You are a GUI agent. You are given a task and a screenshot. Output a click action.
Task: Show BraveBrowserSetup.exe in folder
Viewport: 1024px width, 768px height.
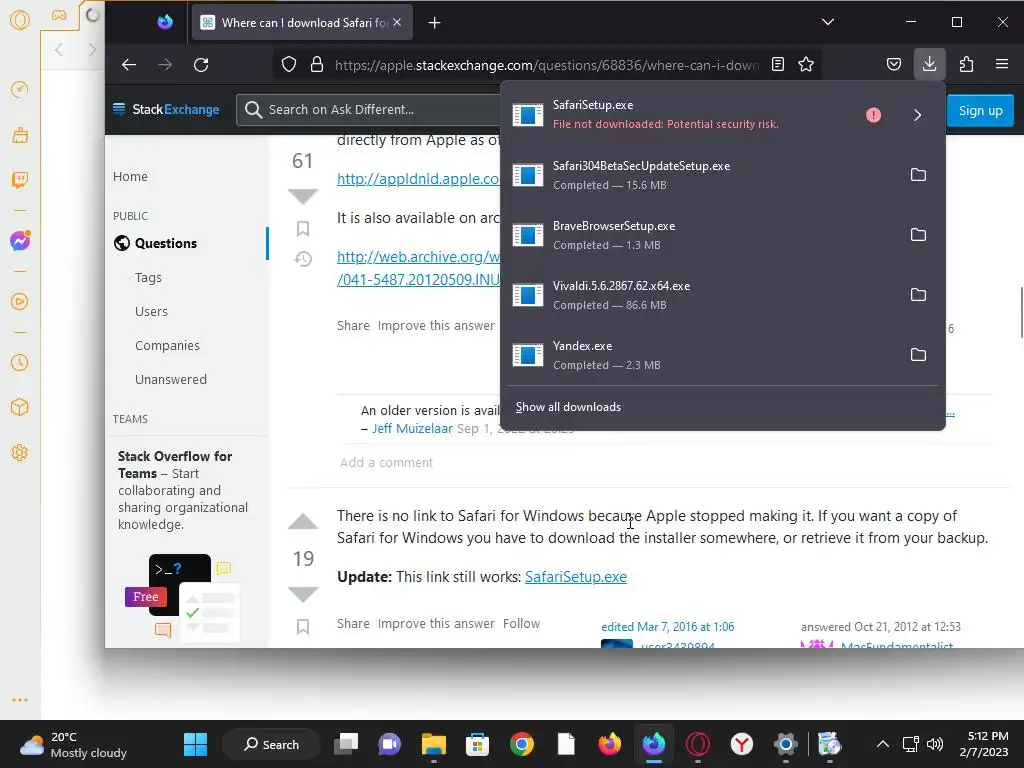(x=918, y=234)
